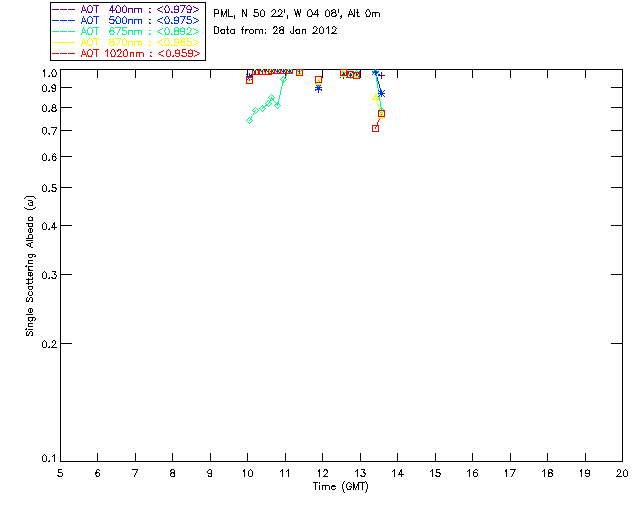This screenshot has width=640, height=512.
Task: Click the Time (GMT) axis label
Action: tap(341, 487)
